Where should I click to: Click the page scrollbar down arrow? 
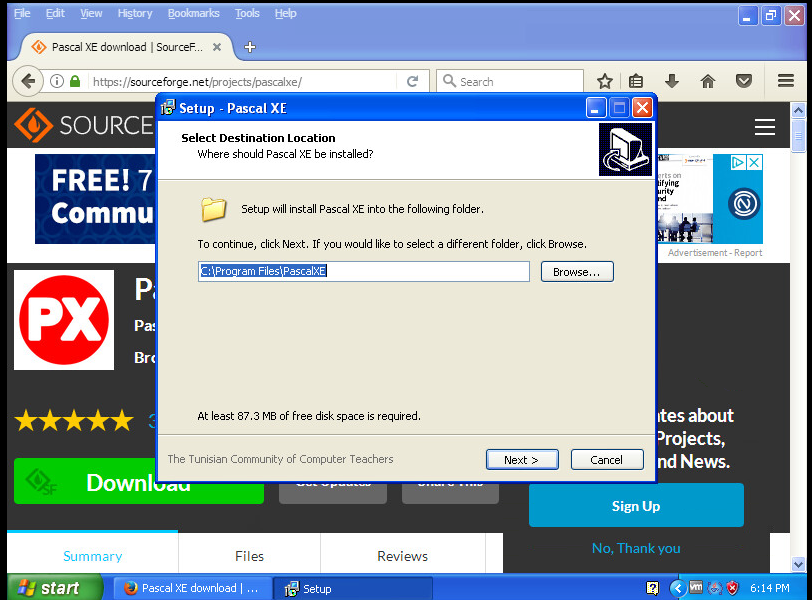pyautogui.click(x=798, y=564)
